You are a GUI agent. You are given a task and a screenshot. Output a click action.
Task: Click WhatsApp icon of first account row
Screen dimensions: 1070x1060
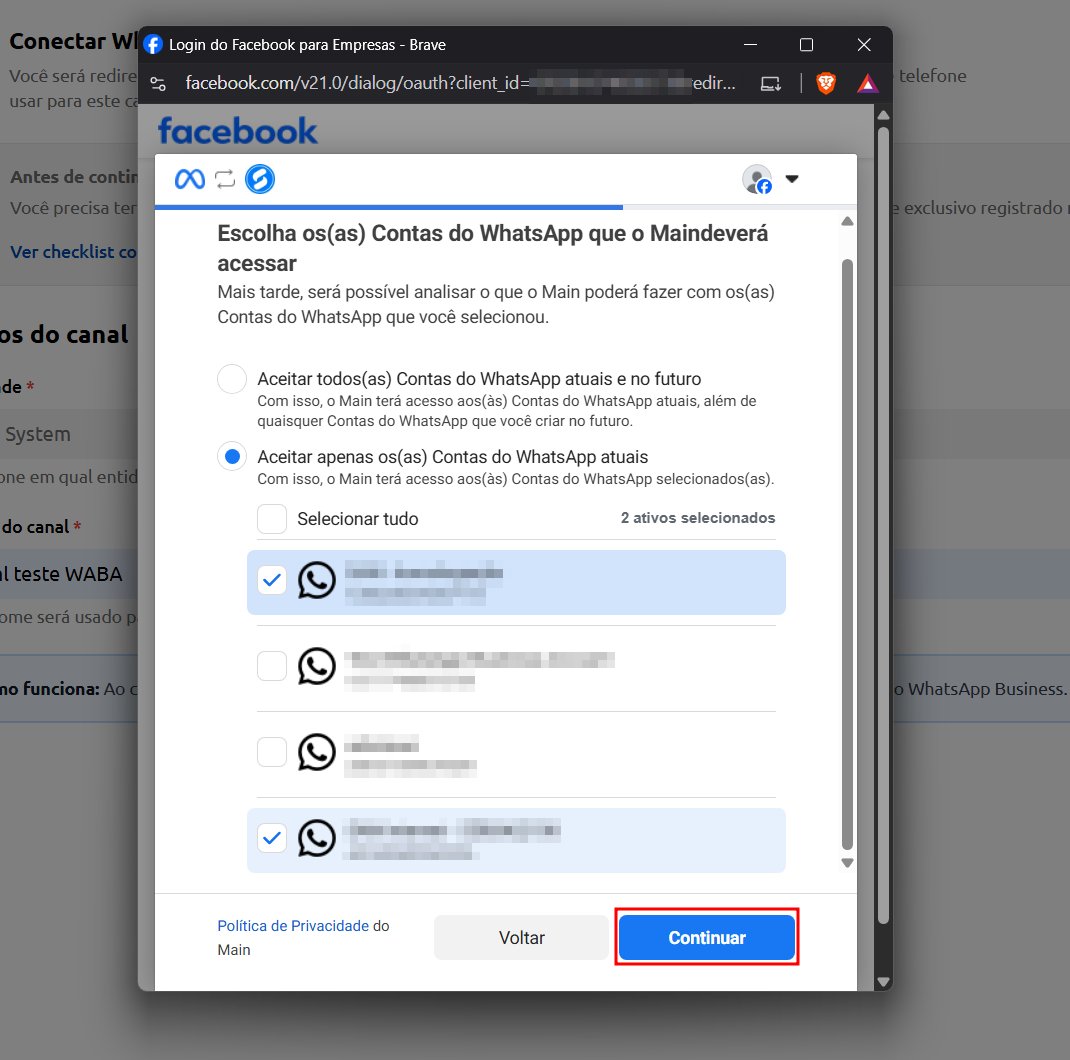(317, 580)
